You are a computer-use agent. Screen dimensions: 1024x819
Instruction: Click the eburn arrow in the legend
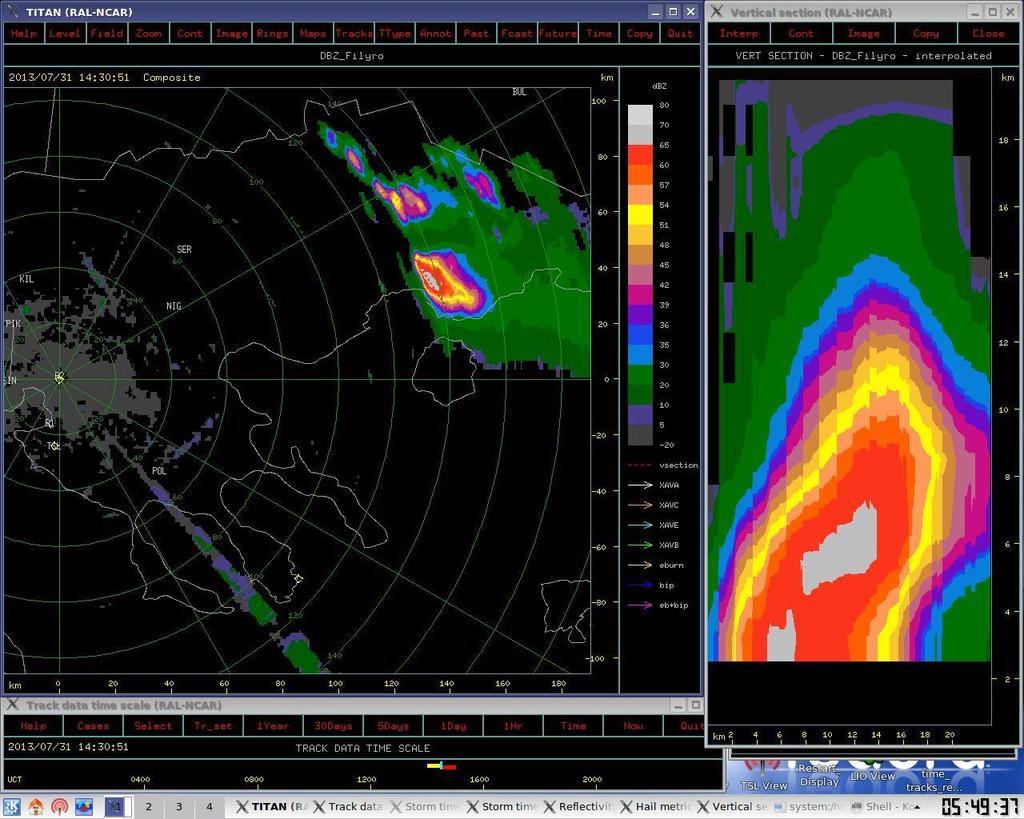click(640, 565)
